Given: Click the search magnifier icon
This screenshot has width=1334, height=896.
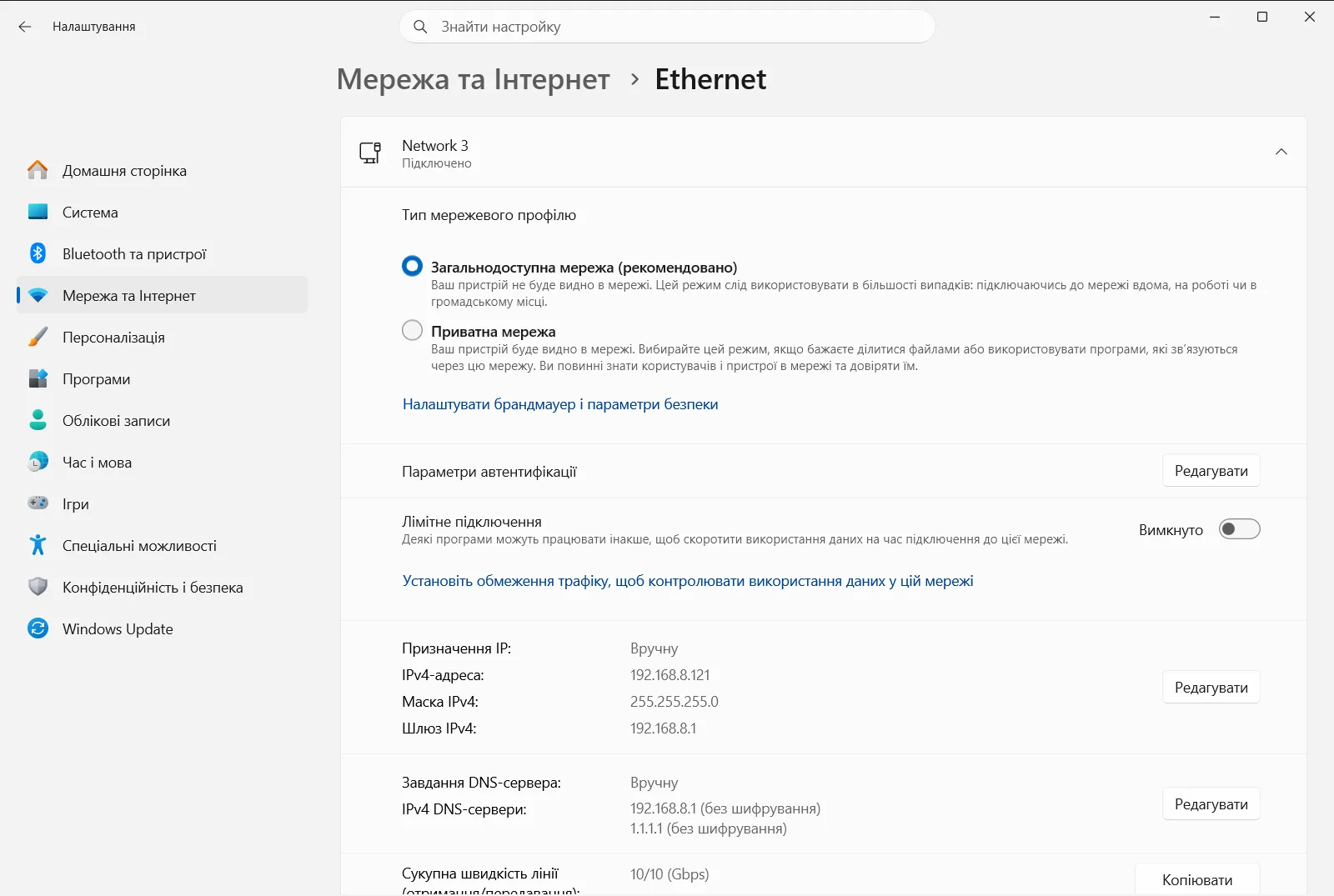Looking at the screenshot, I should tap(421, 27).
